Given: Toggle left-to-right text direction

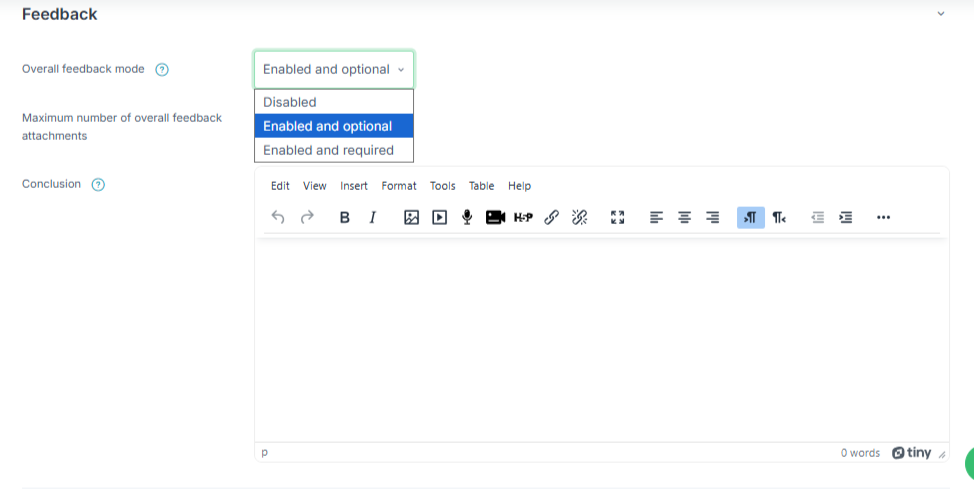Looking at the screenshot, I should click(x=750, y=217).
